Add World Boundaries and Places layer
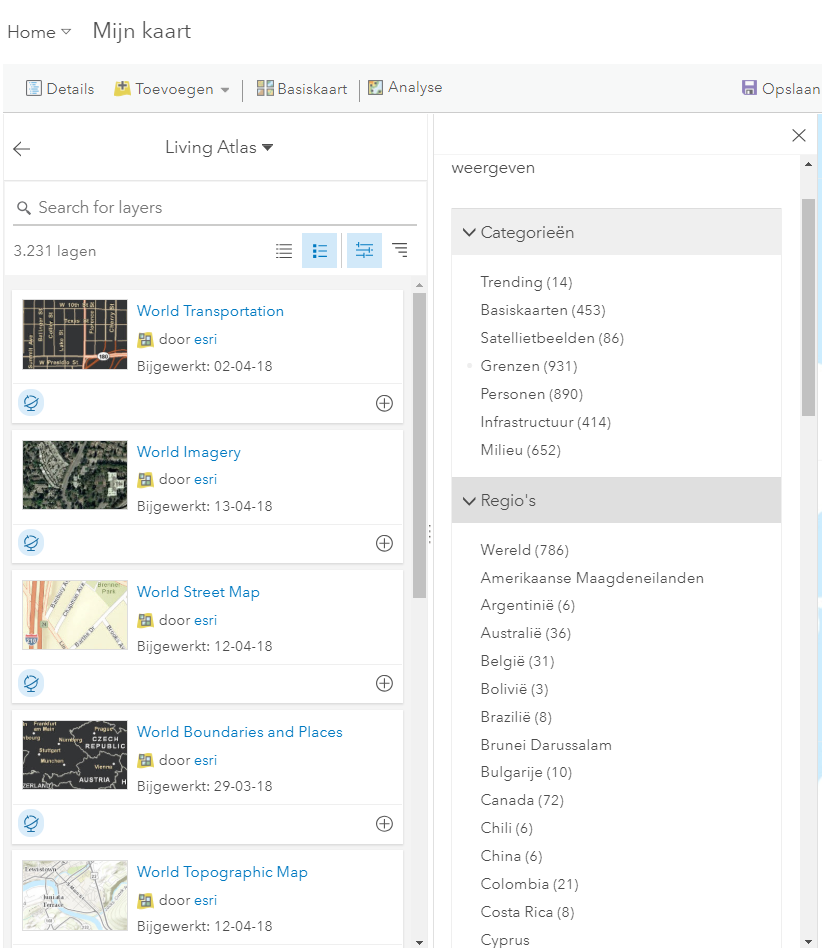Viewport: 822px width, 948px height. (x=384, y=823)
